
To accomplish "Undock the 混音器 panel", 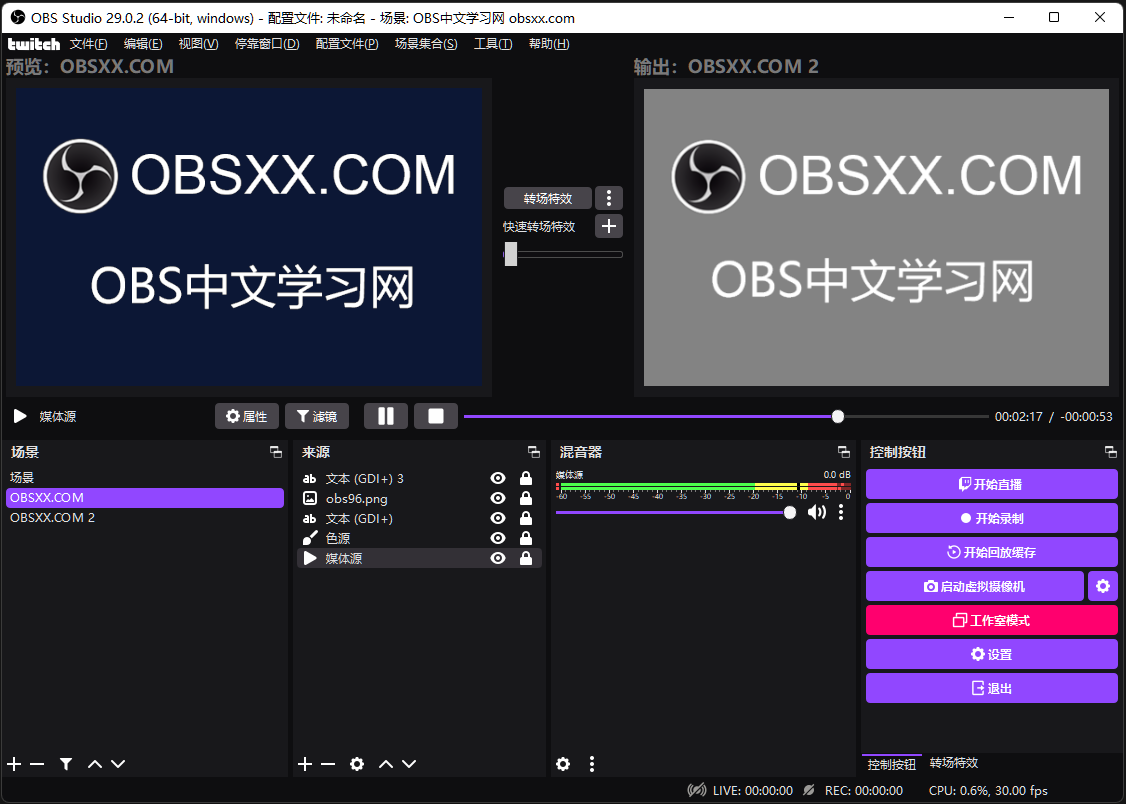I will point(844,452).
